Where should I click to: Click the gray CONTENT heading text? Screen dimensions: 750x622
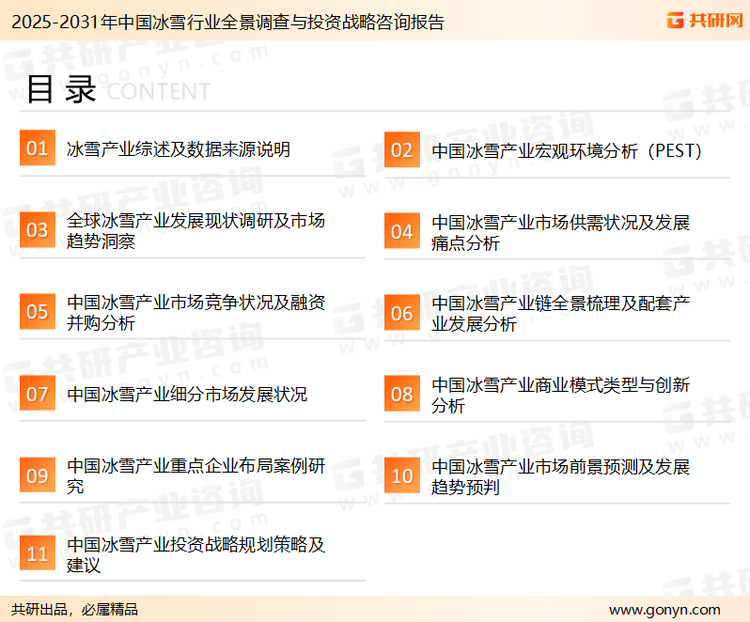click(158, 91)
